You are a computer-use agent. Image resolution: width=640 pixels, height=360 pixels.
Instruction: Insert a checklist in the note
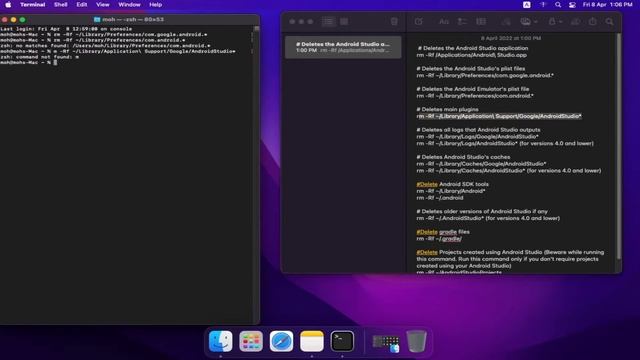coord(462,22)
